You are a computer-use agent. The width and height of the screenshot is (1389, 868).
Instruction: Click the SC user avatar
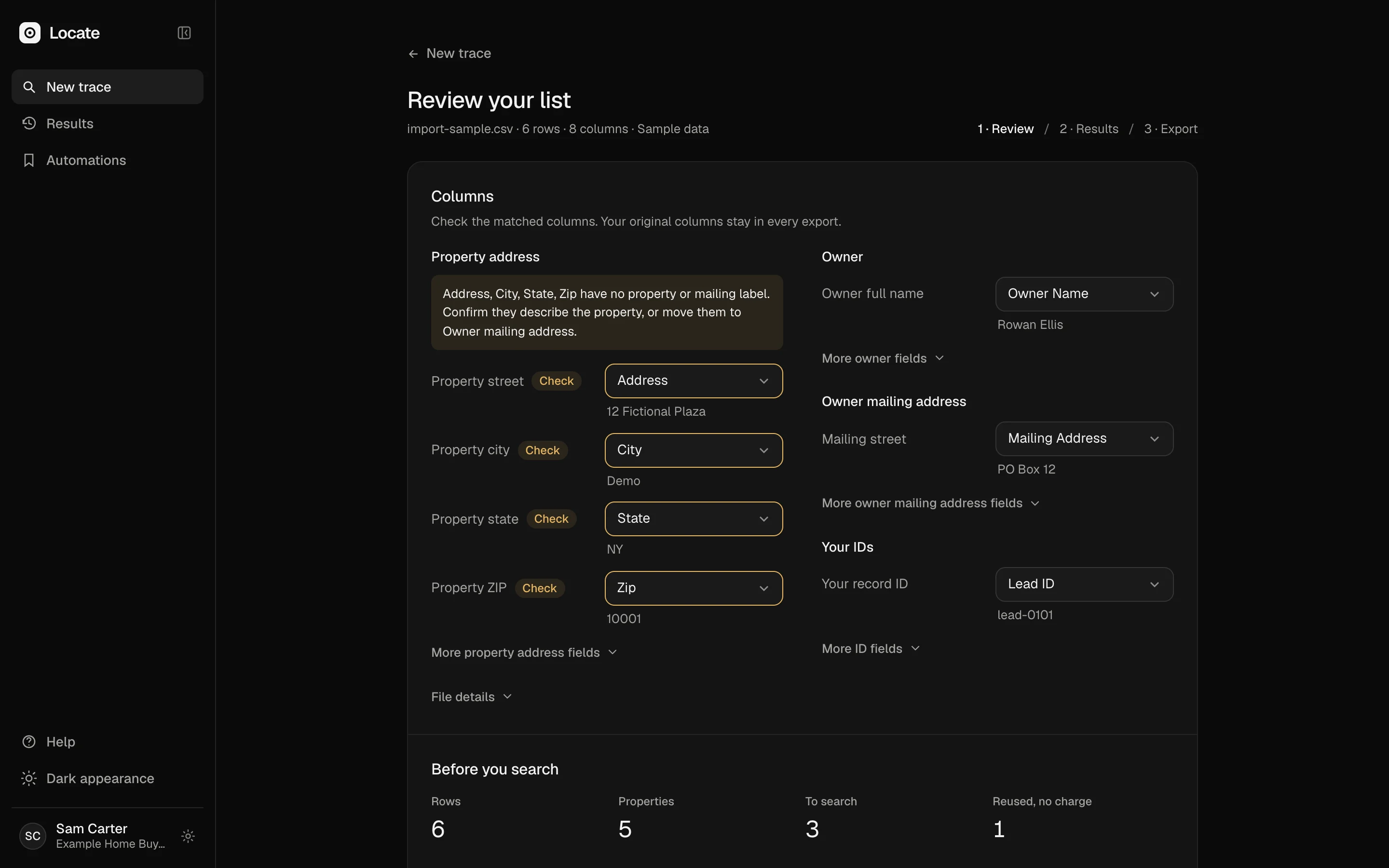point(33,836)
